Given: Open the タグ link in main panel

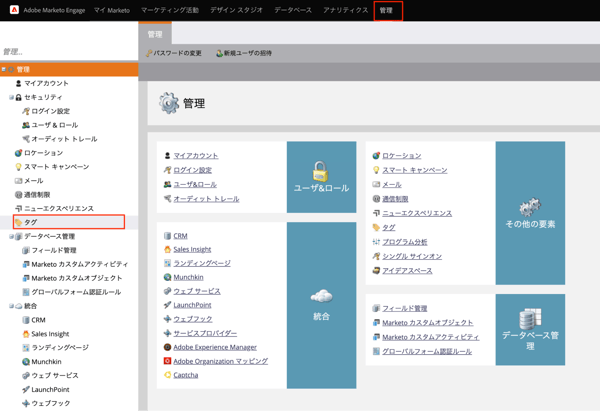Looking at the screenshot, I should click(x=389, y=228).
